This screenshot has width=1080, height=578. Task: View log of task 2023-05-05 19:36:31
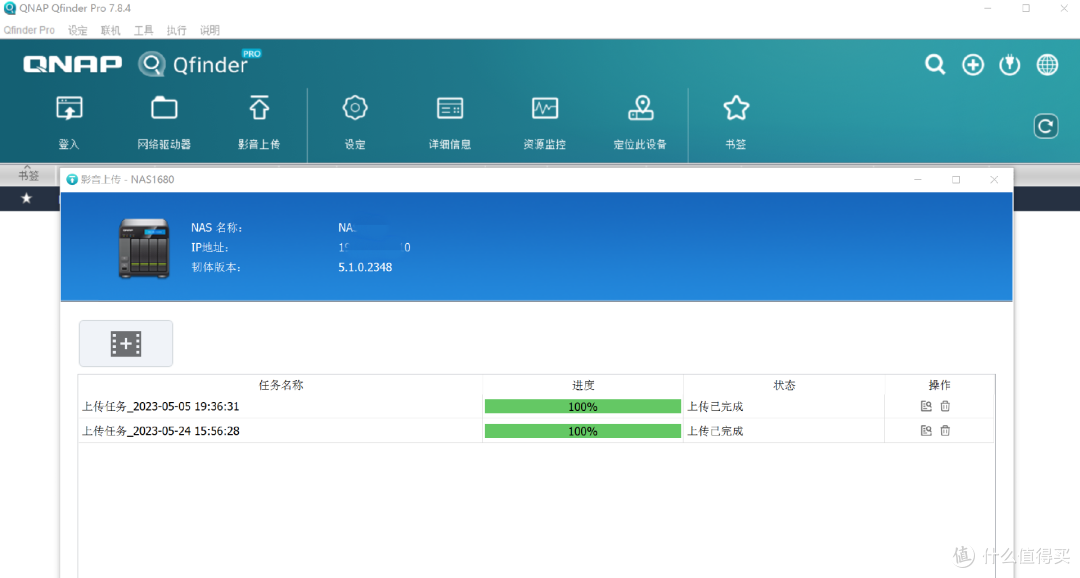pos(926,406)
